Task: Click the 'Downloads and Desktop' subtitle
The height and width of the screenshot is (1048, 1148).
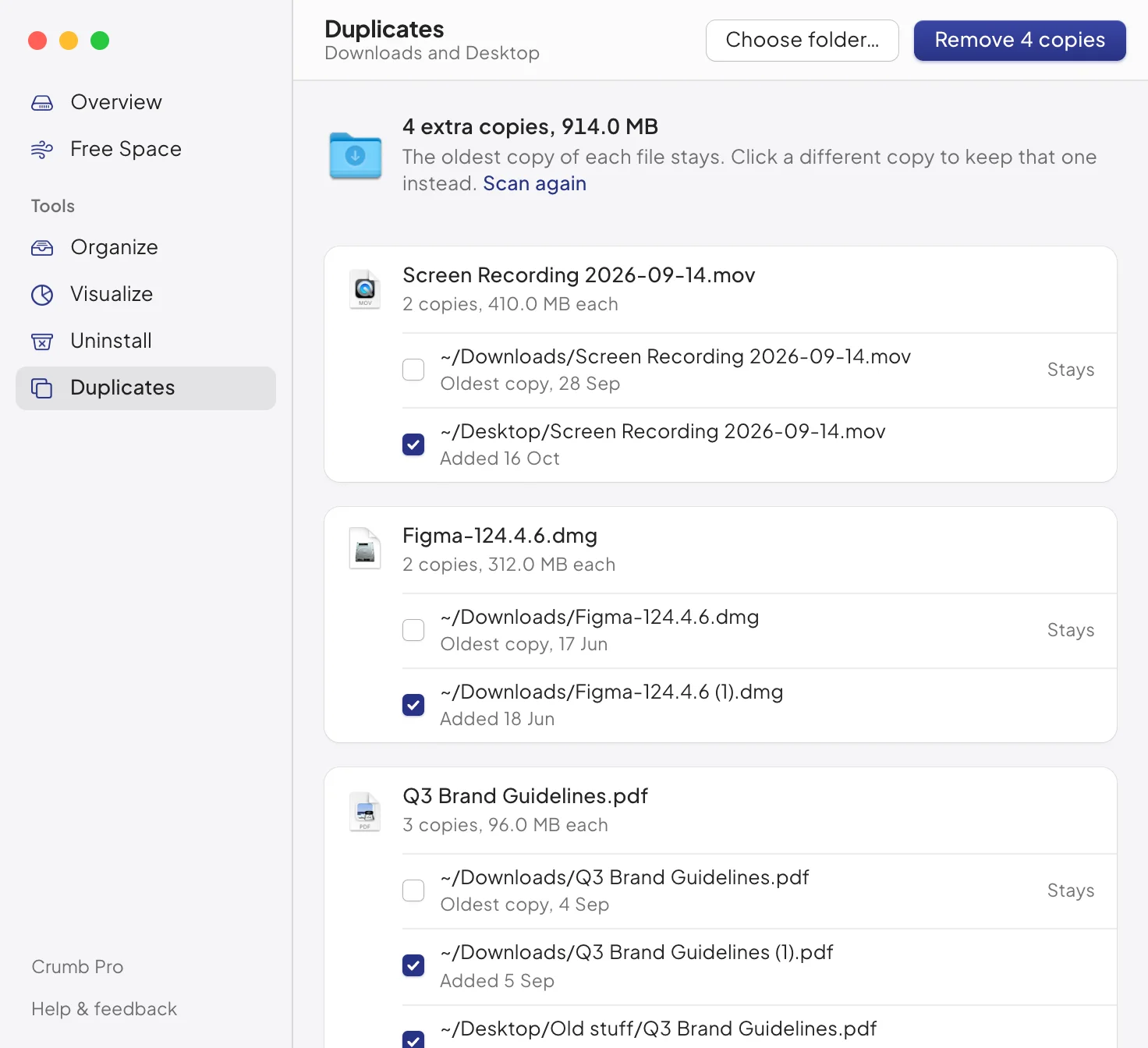Action: click(x=432, y=53)
